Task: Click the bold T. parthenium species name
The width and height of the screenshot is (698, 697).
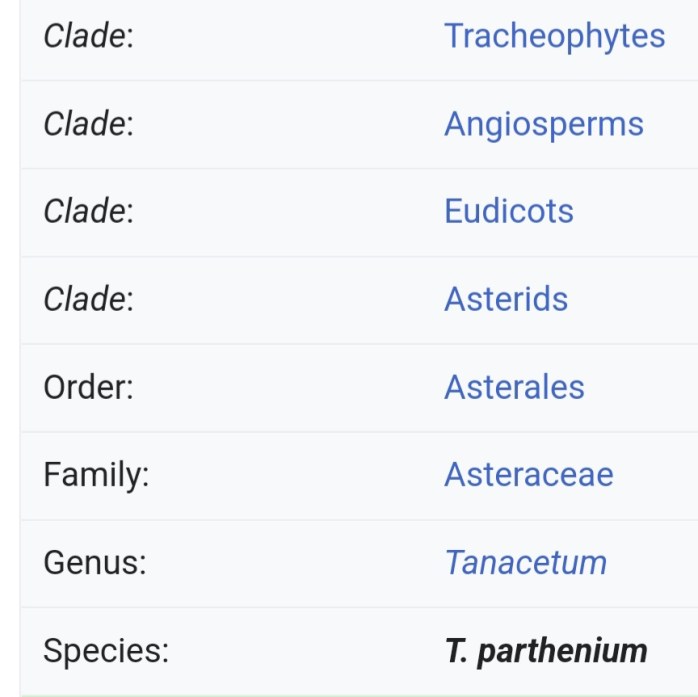Action: click(x=545, y=651)
